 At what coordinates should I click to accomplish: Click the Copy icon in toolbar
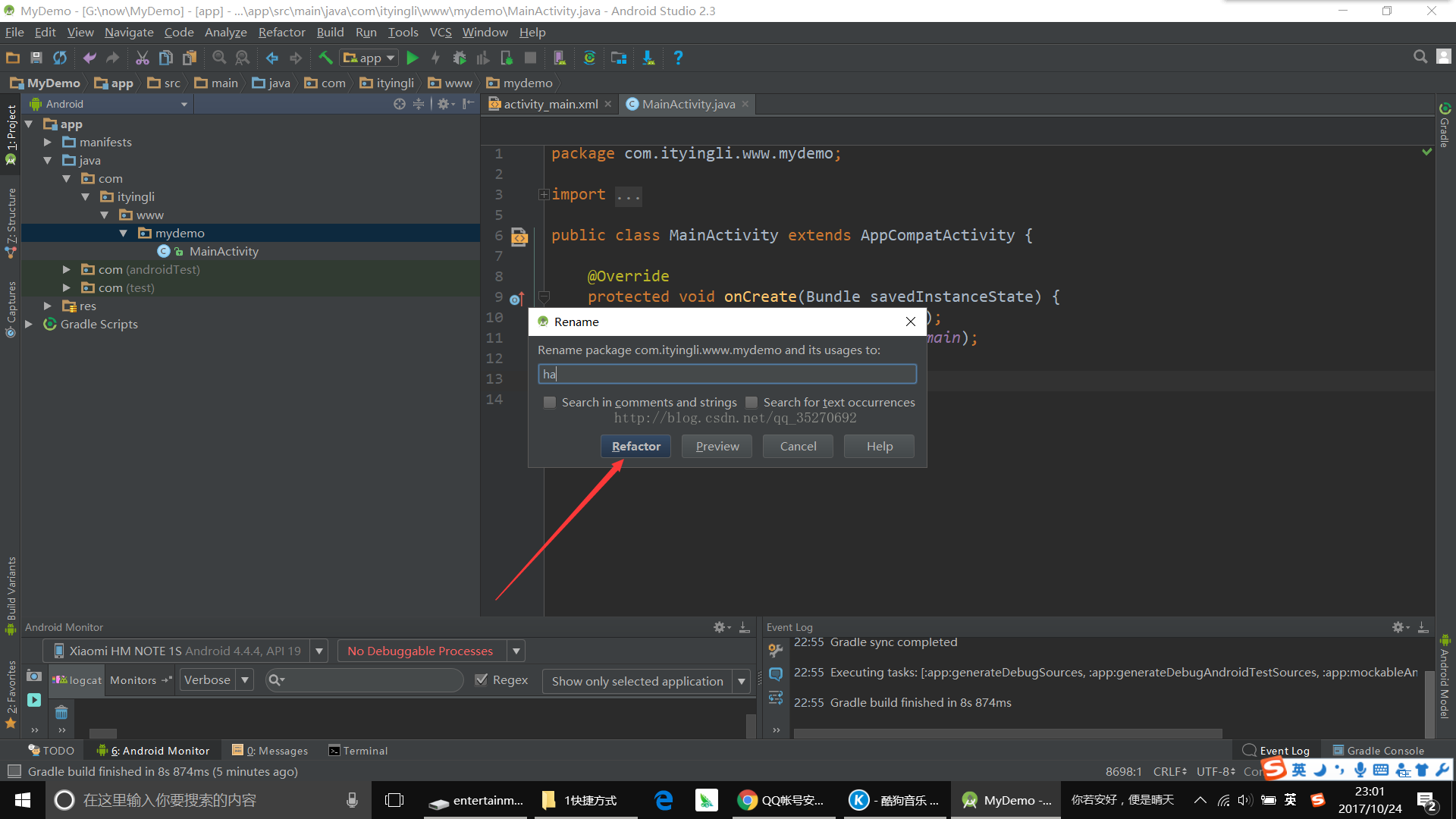[166, 58]
